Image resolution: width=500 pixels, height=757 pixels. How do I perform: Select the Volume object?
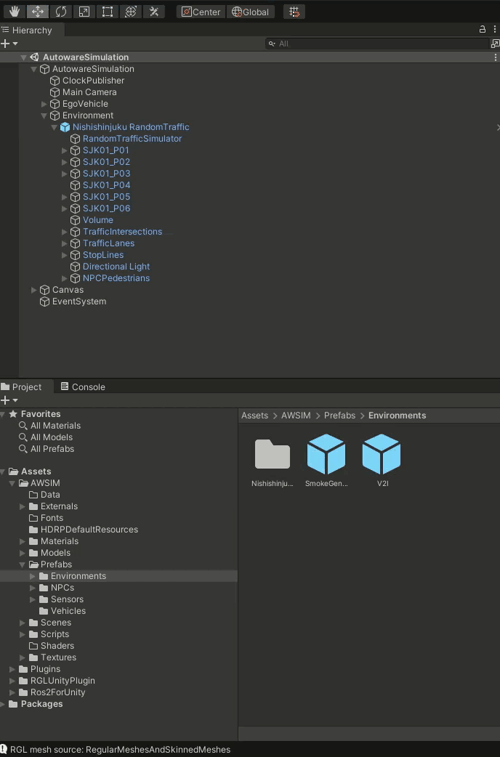pos(97,220)
